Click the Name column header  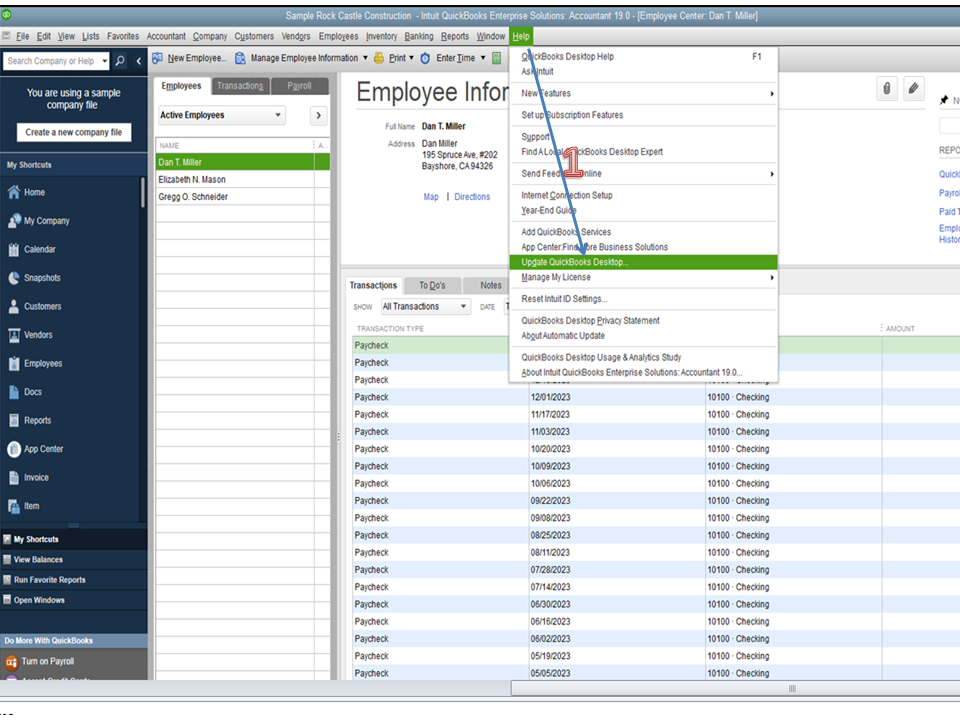click(x=236, y=145)
